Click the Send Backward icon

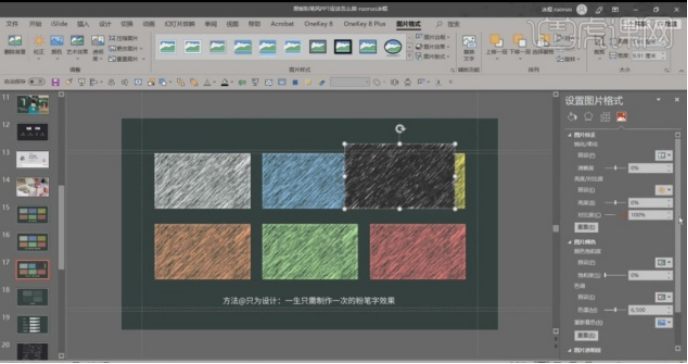(519, 41)
